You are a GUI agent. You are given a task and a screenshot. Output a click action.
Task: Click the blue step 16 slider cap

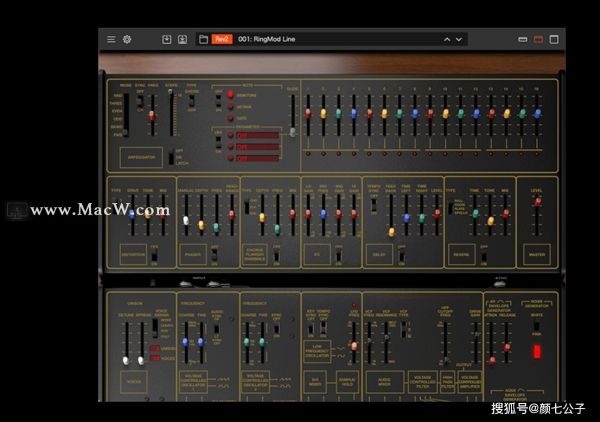(537, 113)
